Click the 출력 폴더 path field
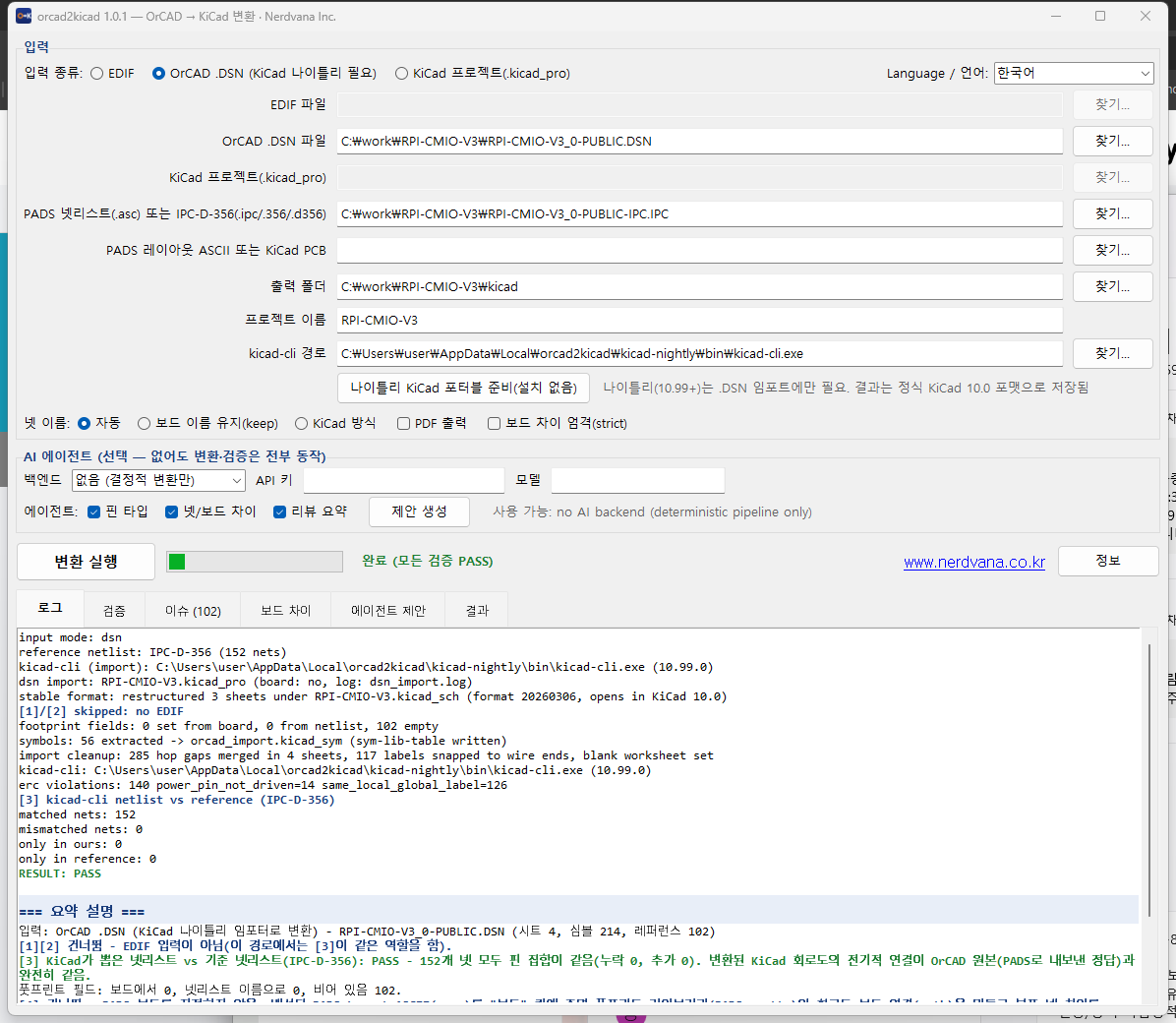This screenshot has width=1176, height=1023. coord(700,286)
